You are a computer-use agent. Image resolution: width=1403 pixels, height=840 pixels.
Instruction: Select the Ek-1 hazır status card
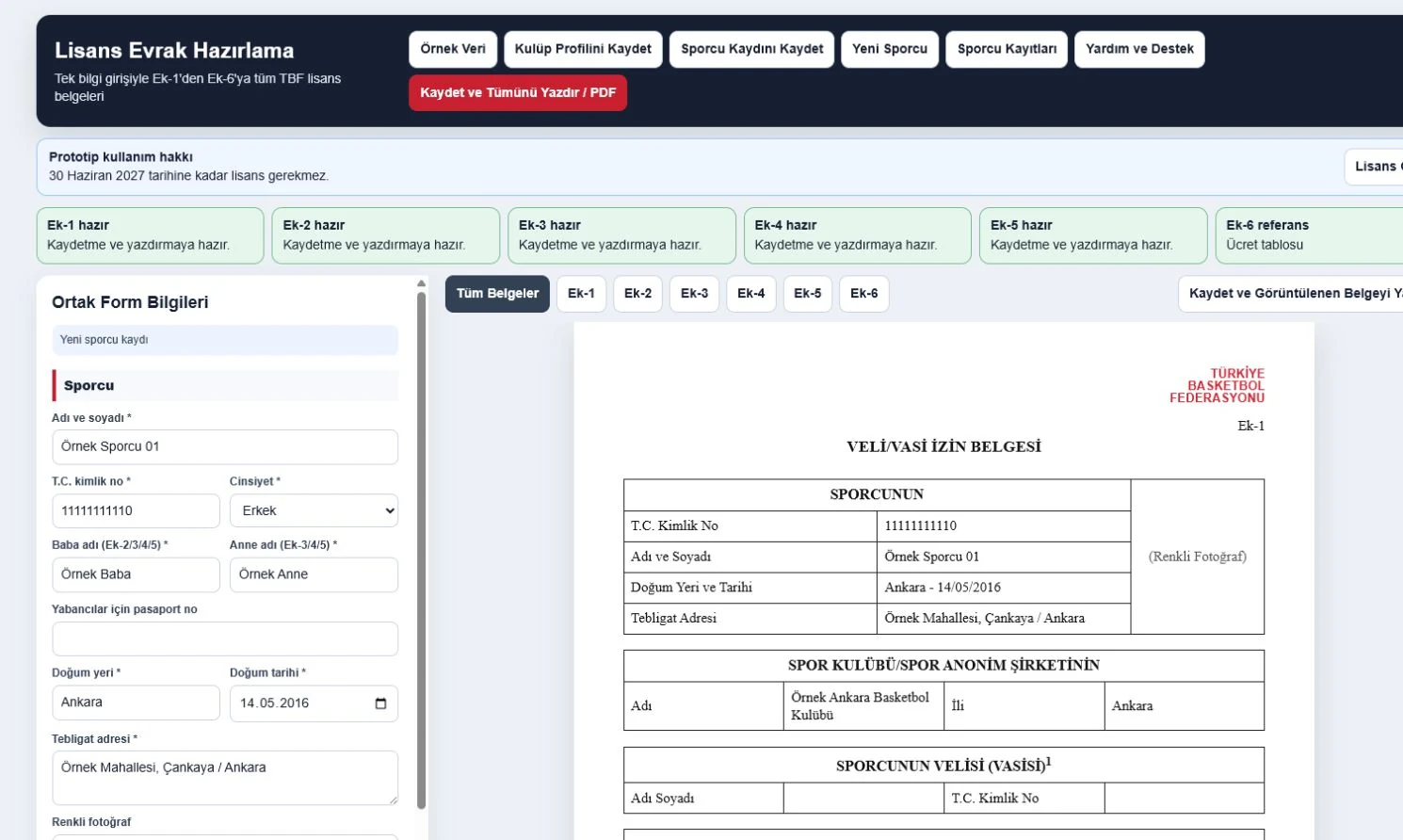[150, 235]
